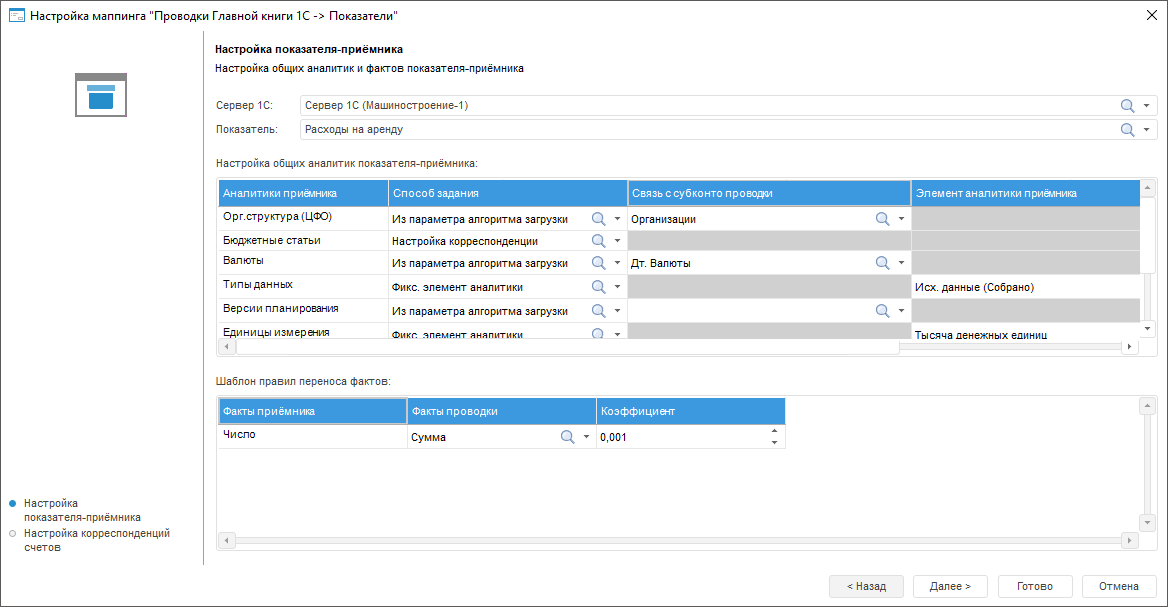
Task: Click search icon in Типы данных row
Action: pos(599,287)
